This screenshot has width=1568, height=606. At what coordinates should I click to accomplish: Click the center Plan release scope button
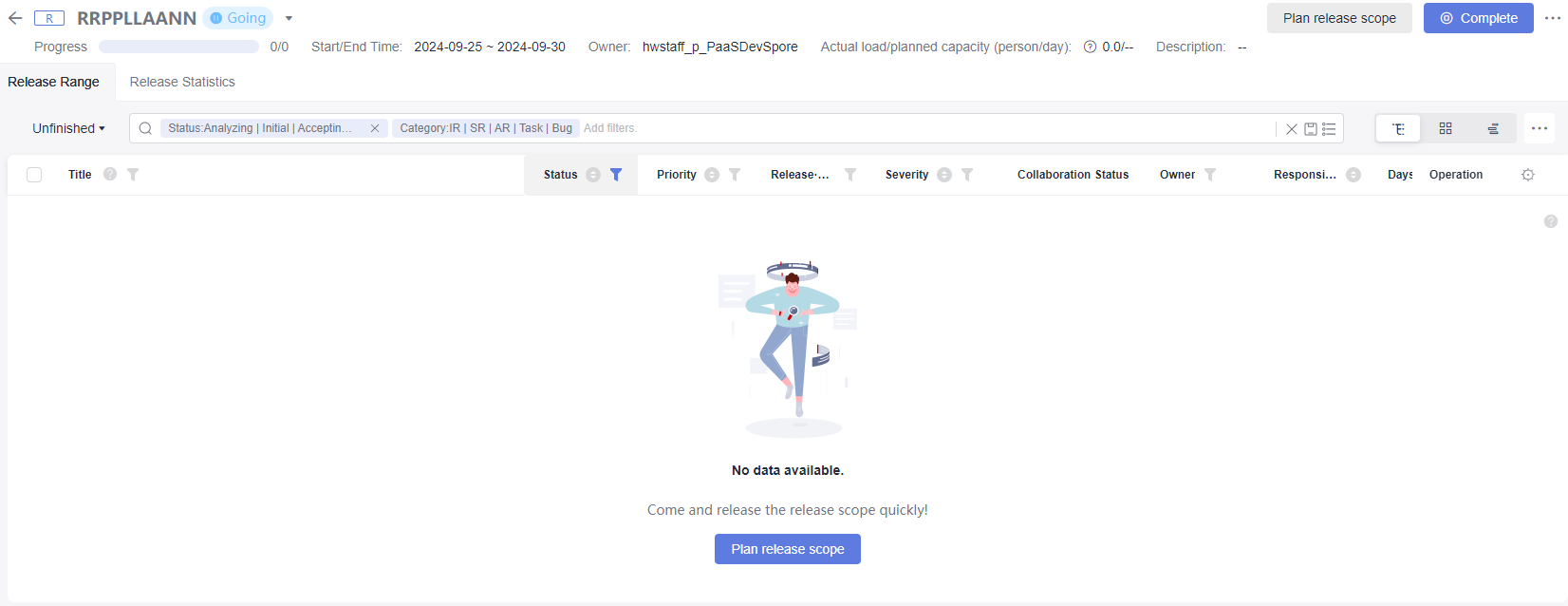[788, 549]
